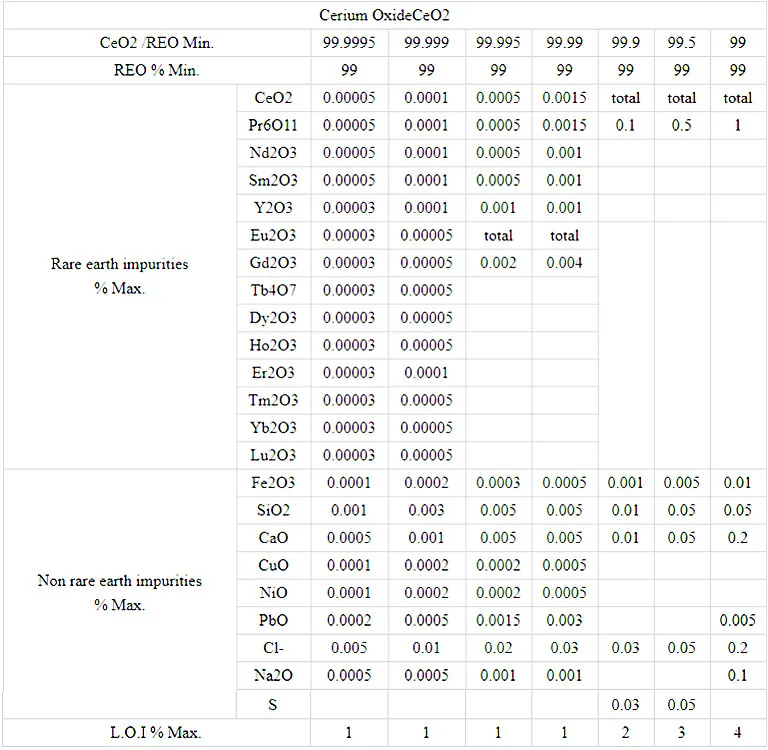Select the S row label
The image size is (768, 750).
point(273,705)
